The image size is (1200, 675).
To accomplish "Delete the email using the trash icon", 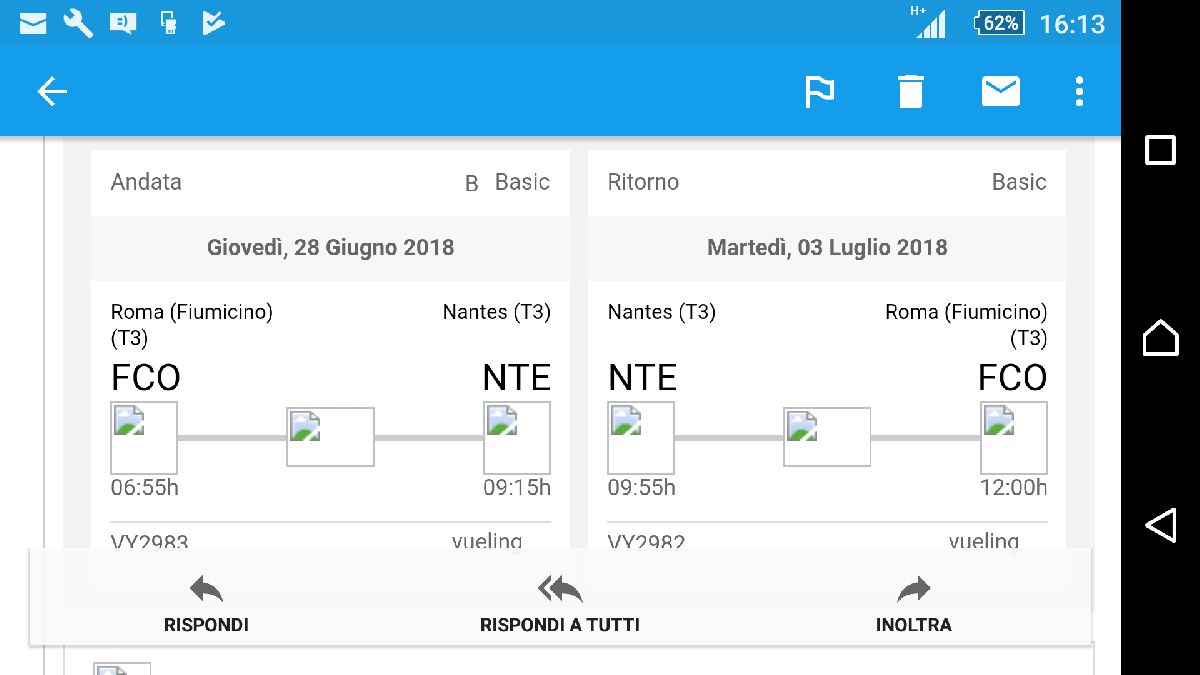I will [x=910, y=92].
